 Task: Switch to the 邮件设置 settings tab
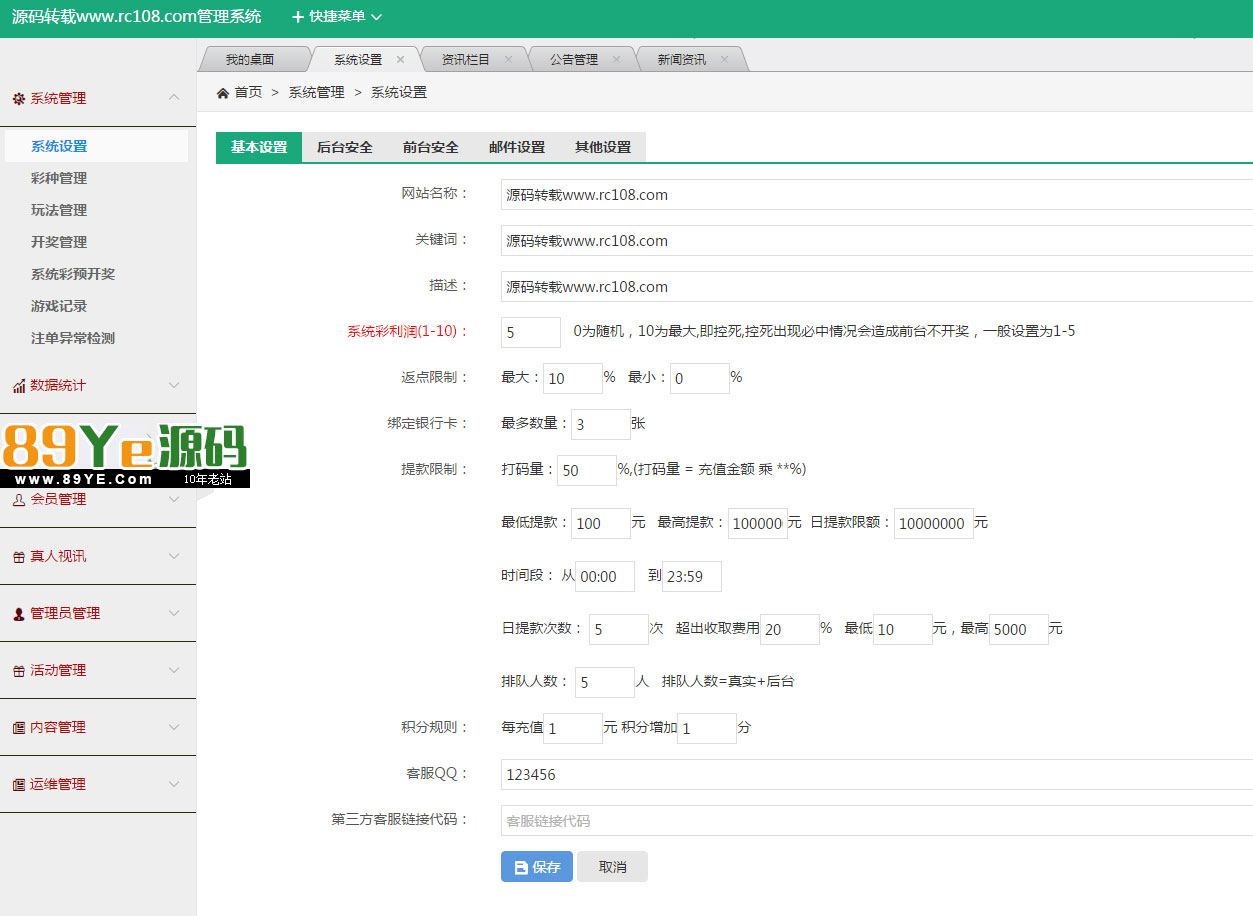tap(516, 147)
